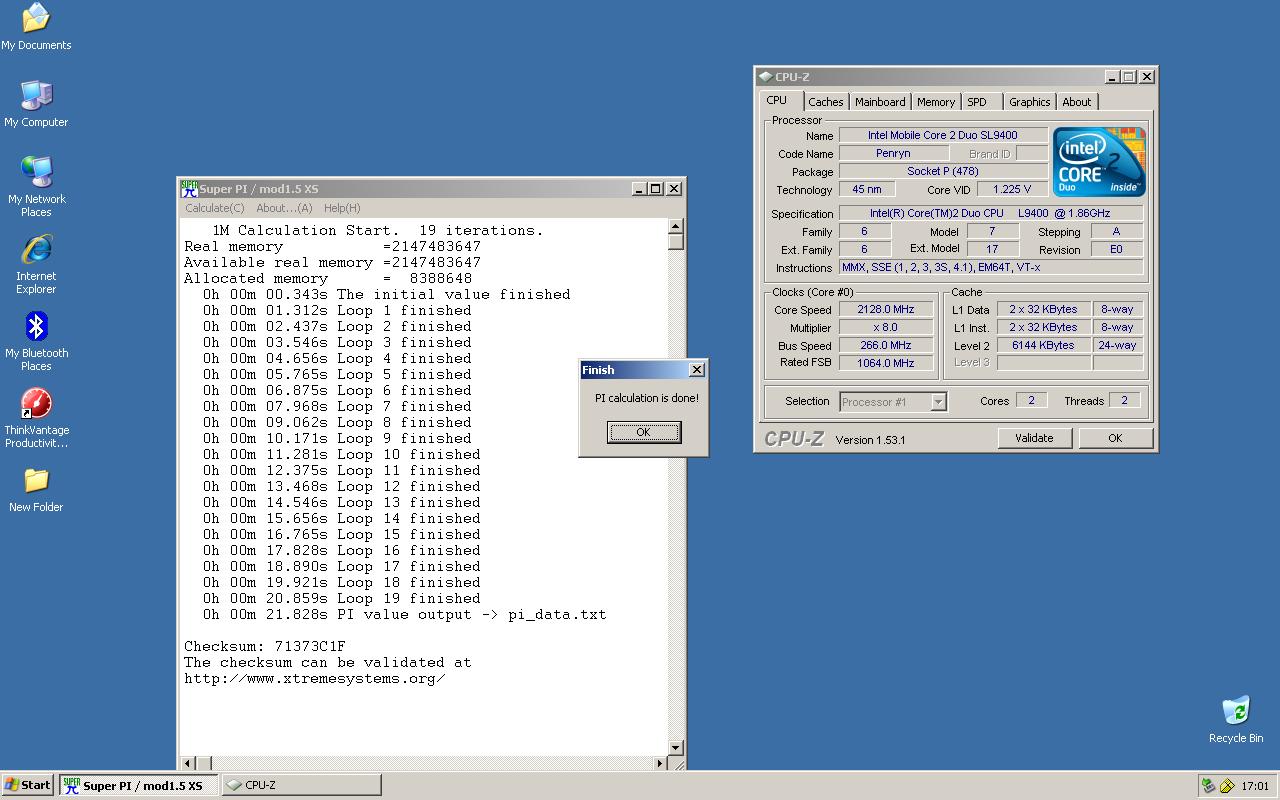Maximize the Super PI window
This screenshot has width=1280, height=800.
[656, 189]
